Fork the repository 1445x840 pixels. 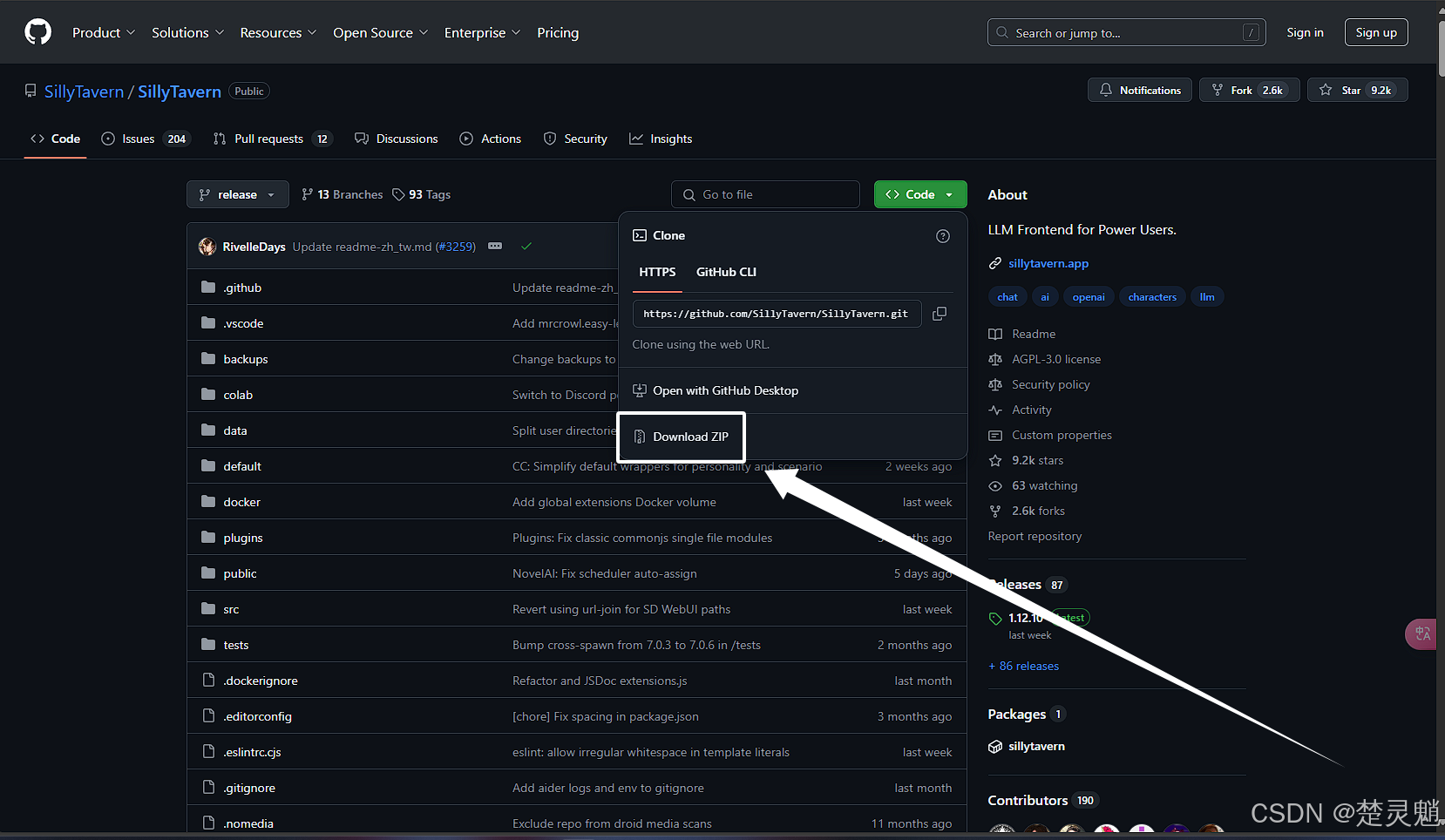pyautogui.click(x=1250, y=90)
